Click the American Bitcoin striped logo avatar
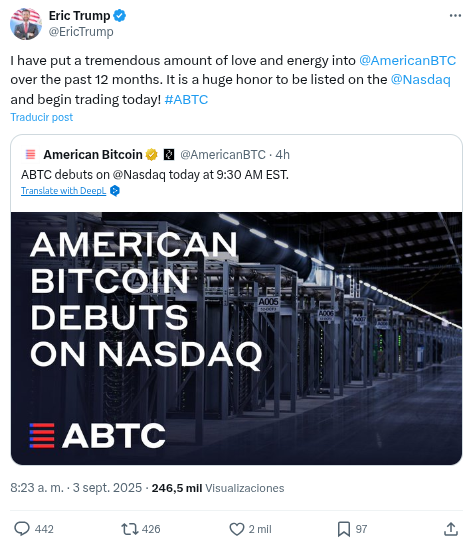This screenshot has height=541, width=471. (x=30, y=154)
